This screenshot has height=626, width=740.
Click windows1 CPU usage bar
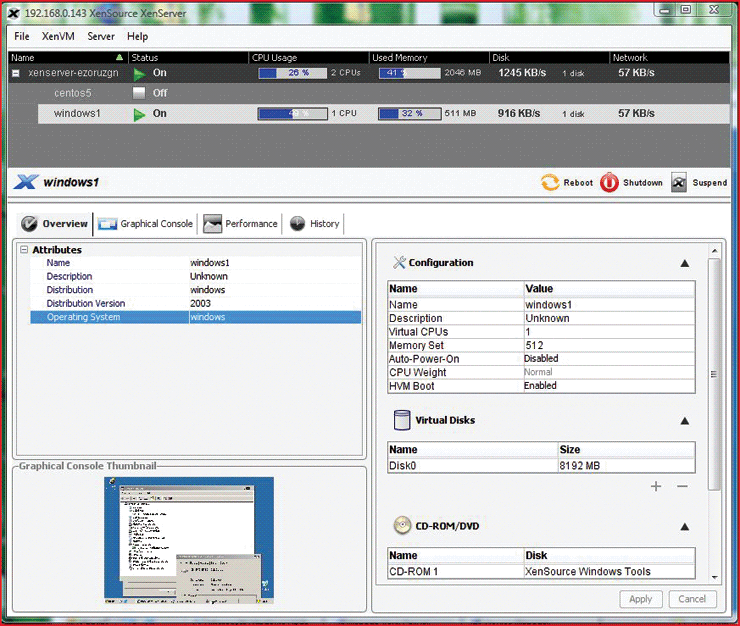click(293, 114)
